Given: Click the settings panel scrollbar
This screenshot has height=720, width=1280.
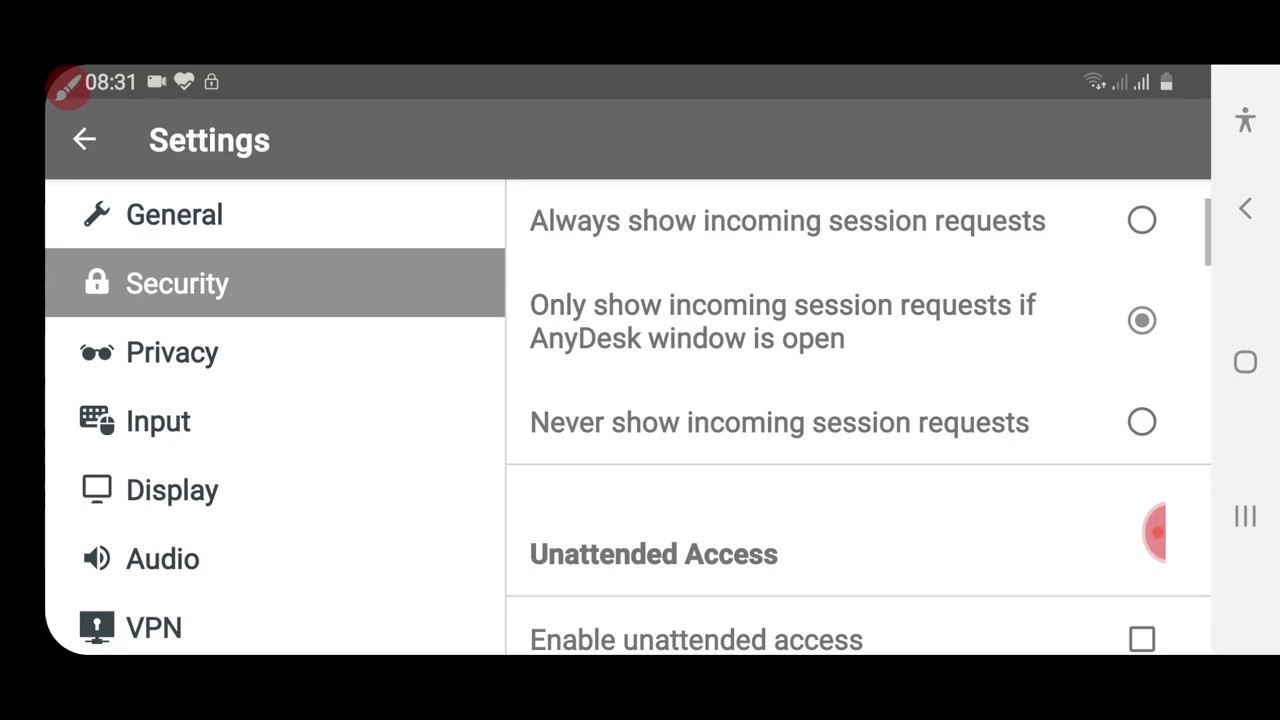Looking at the screenshot, I should click(1208, 232).
